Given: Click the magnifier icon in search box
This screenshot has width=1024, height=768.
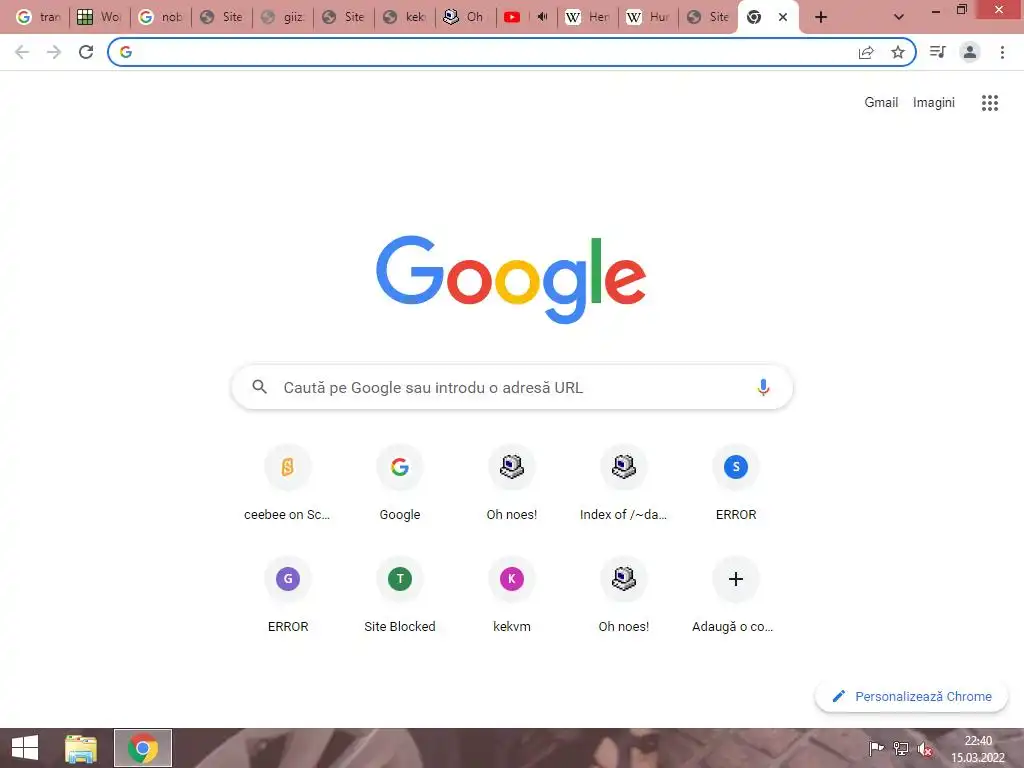Looking at the screenshot, I should (259, 387).
